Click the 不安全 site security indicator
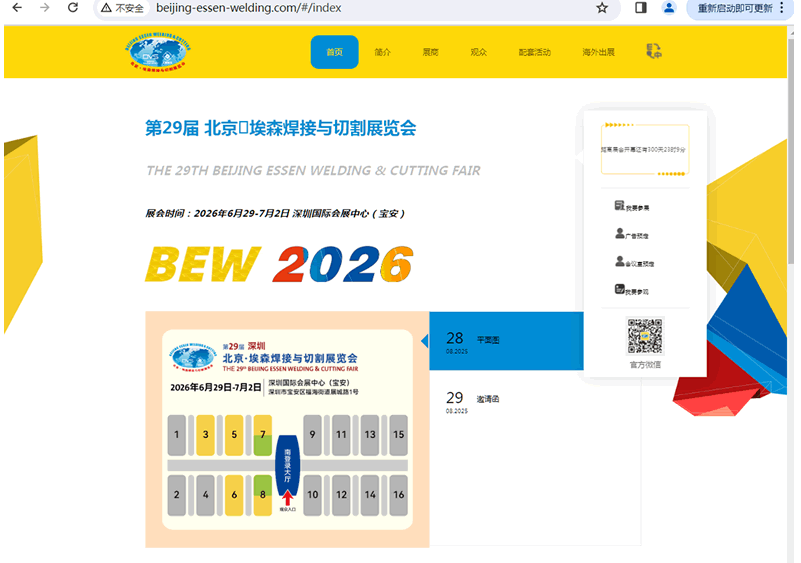The width and height of the screenshot is (801, 563). coord(122,8)
